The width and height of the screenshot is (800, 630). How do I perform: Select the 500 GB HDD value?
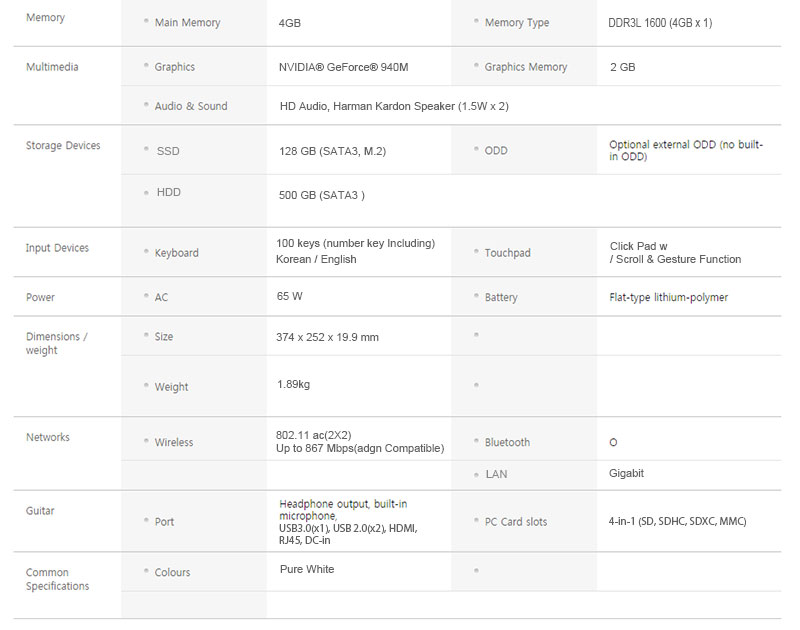(x=321, y=195)
